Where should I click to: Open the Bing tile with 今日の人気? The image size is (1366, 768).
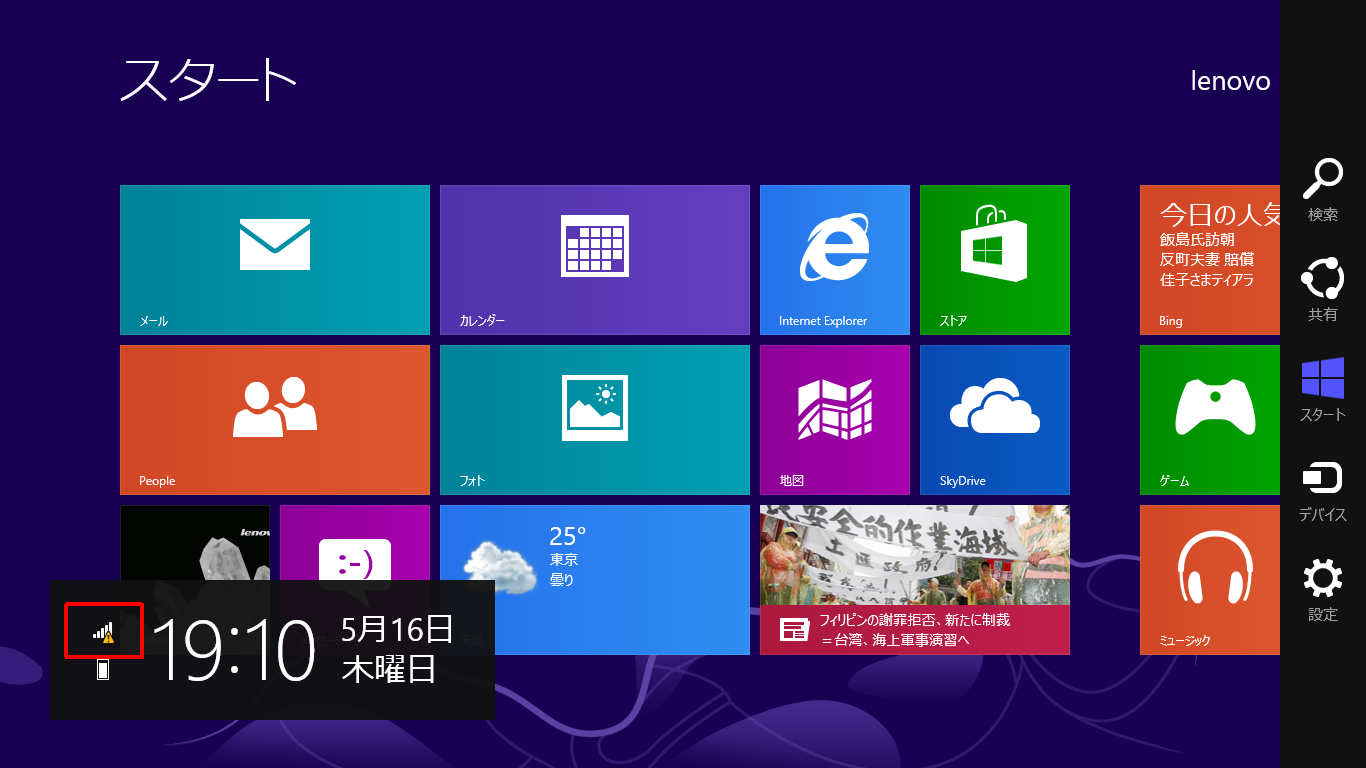click(x=1210, y=260)
